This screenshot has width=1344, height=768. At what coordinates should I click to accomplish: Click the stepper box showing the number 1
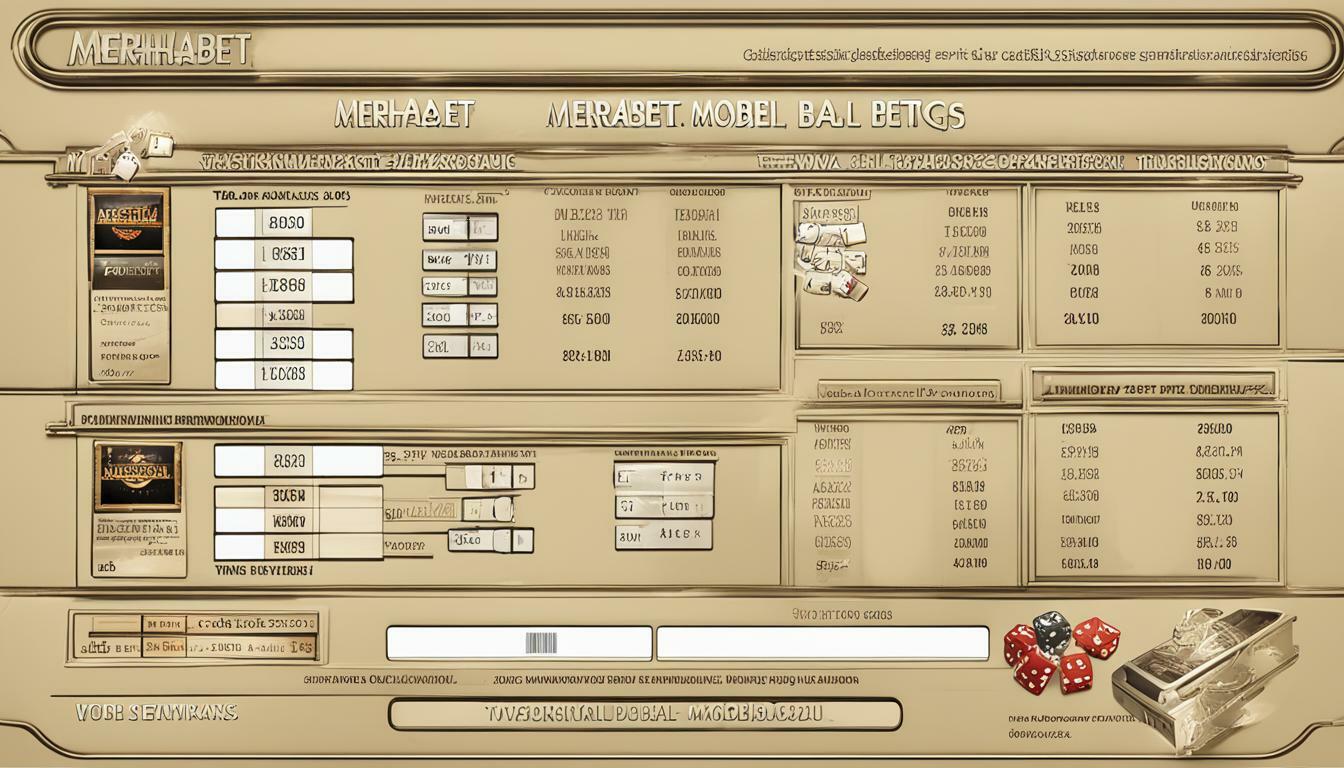490,476
